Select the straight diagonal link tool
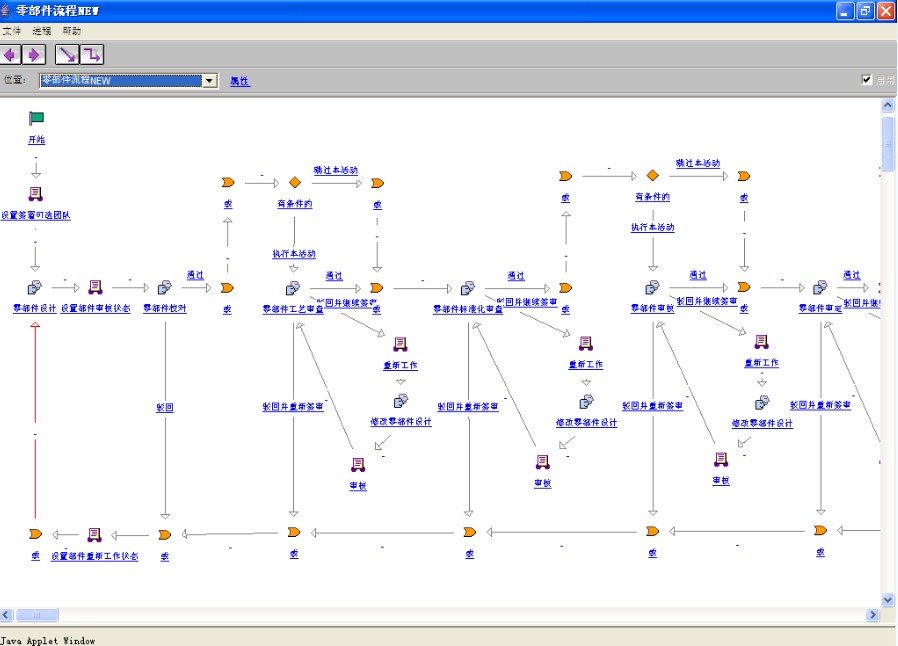898x646 pixels. 67,54
